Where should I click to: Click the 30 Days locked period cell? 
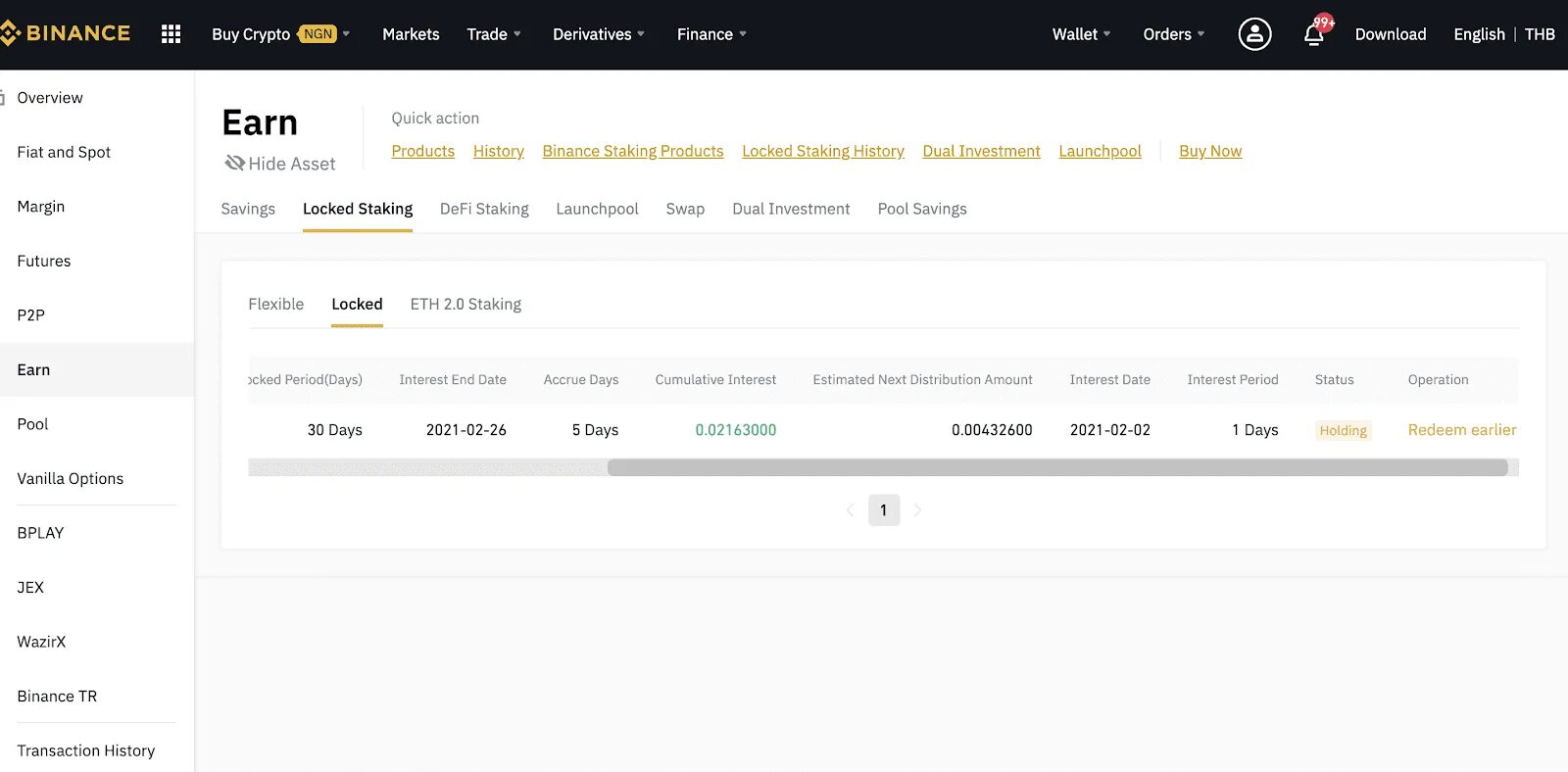[x=334, y=430]
